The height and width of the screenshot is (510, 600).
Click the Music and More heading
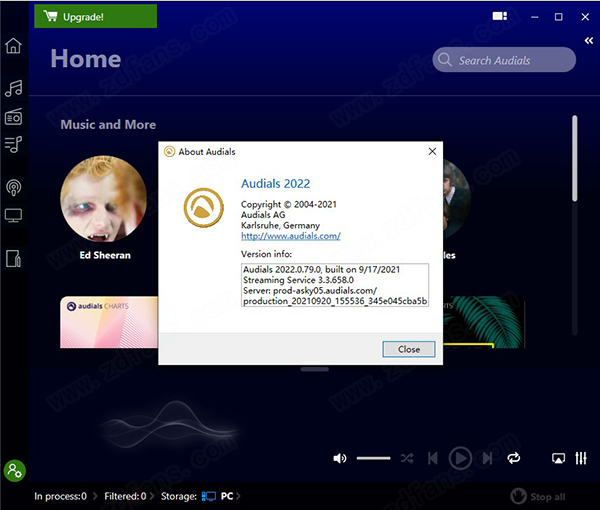pyautogui.click(x=108, y=124)
